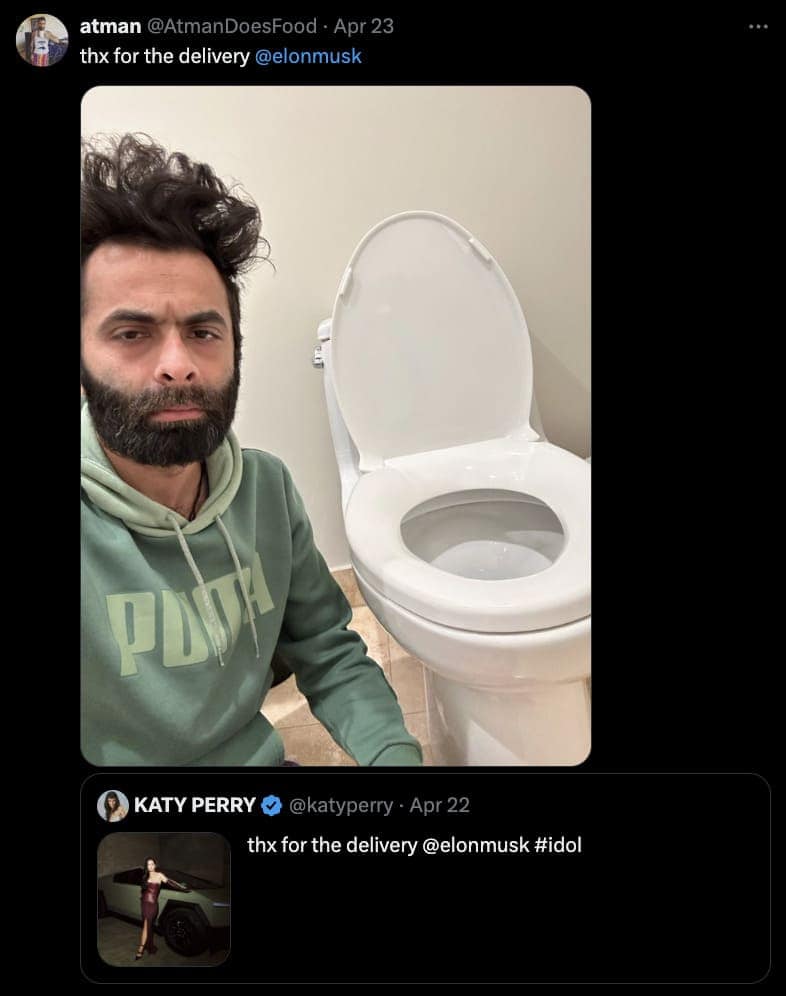Open @elonmusk mention in atman's tweet

(308, 56)
